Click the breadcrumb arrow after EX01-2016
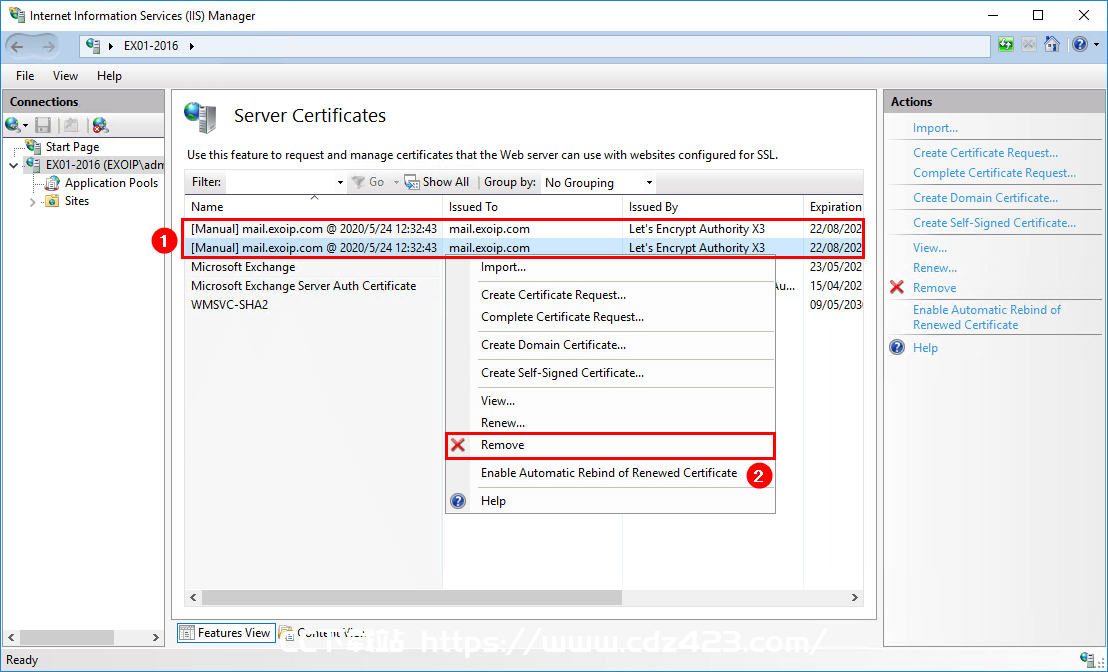Viewport: 1108px width, 672px height. point(191,46)
